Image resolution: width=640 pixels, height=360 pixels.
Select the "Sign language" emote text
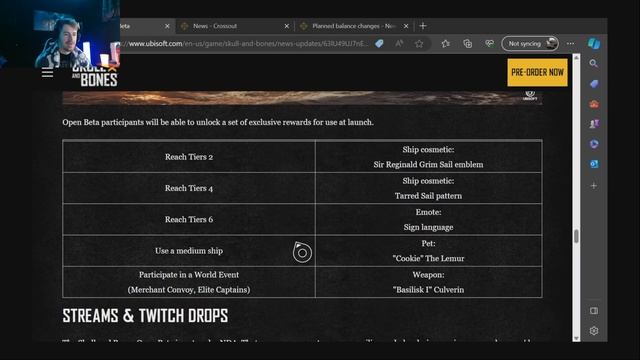click(x=428, y=227)
